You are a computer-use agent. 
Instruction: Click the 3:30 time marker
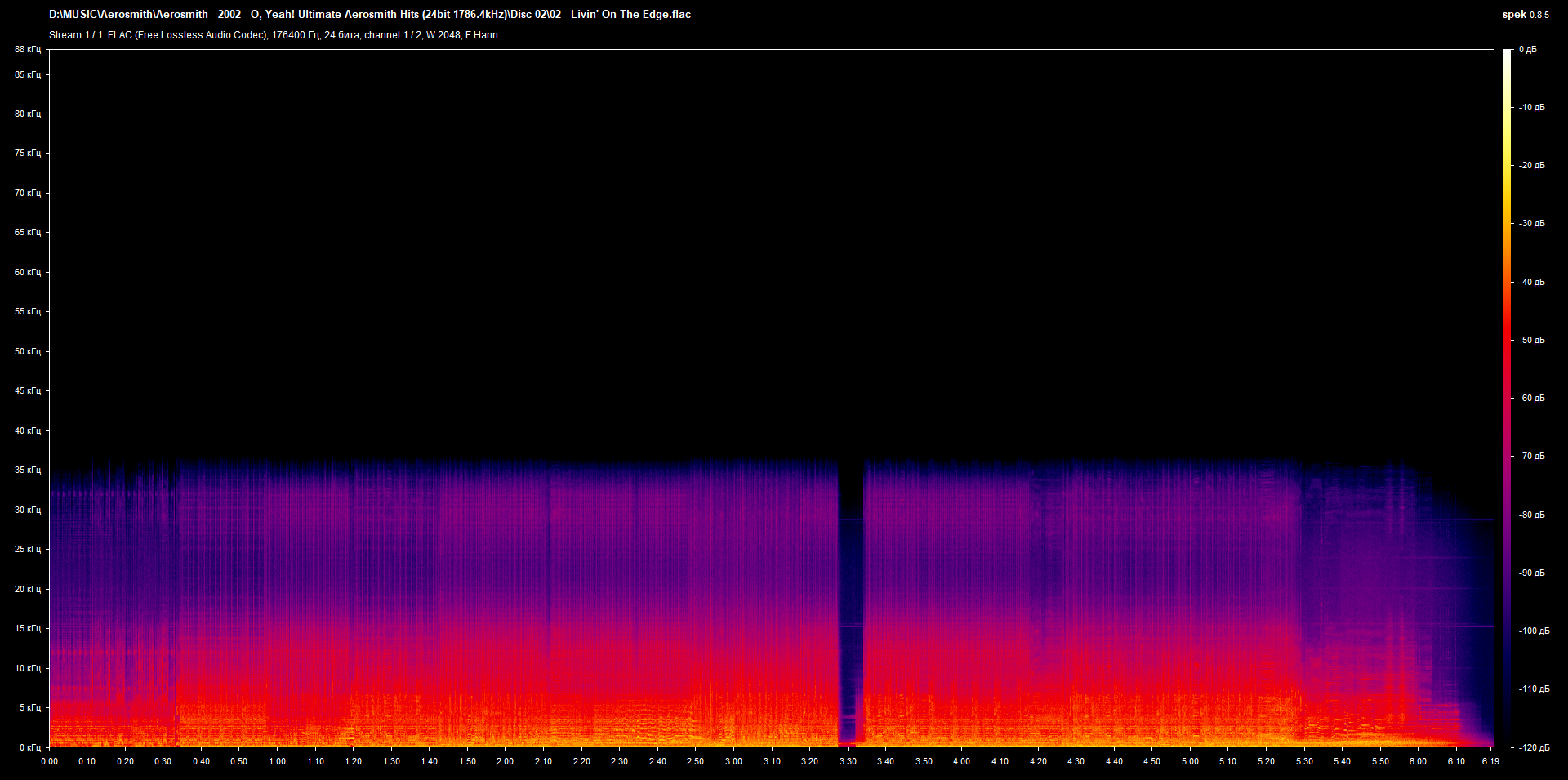coord(848,761)
